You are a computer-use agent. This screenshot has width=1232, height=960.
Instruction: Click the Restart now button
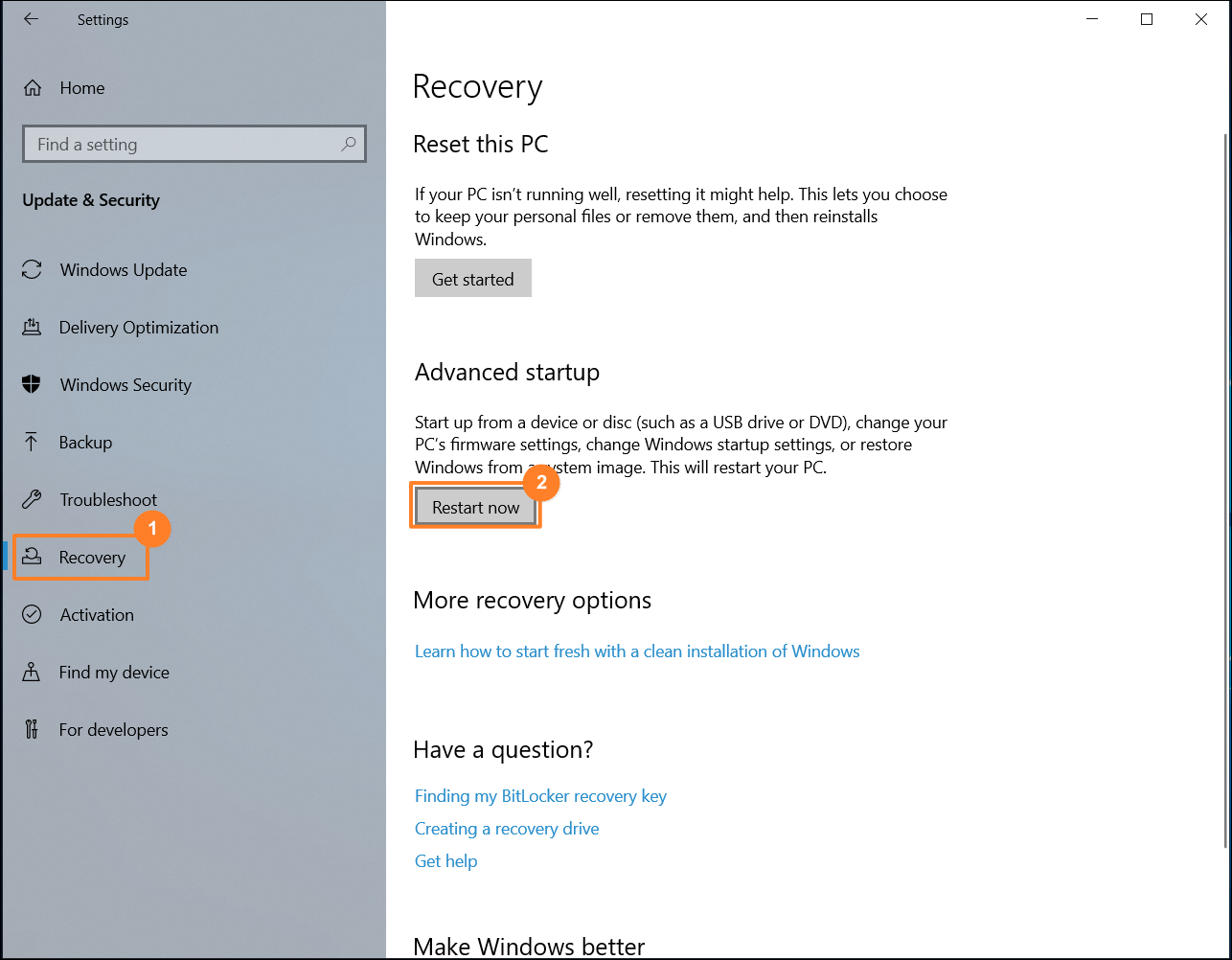pyautogui.click(x=476, y=507)
